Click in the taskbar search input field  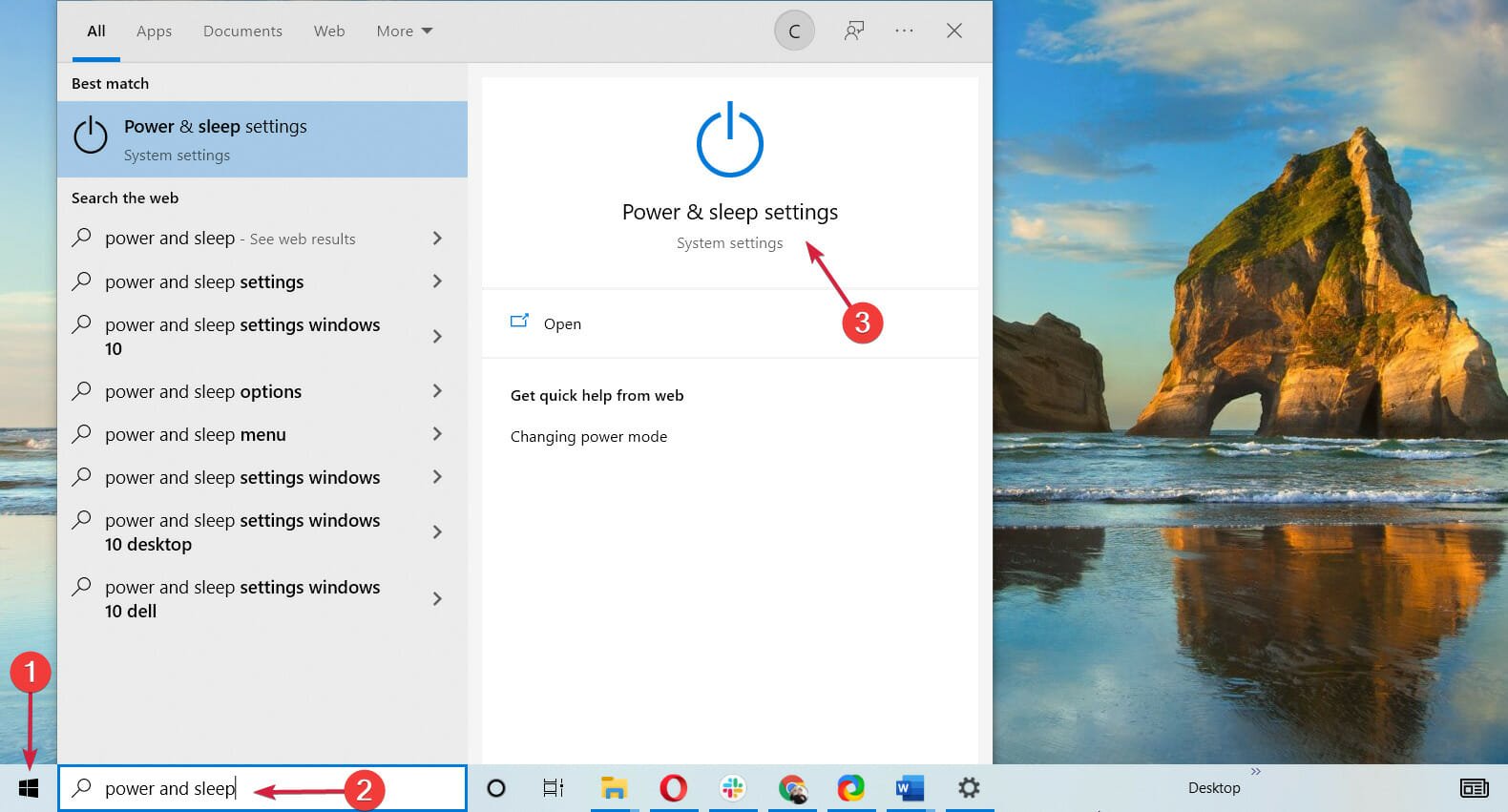point(262,788)
